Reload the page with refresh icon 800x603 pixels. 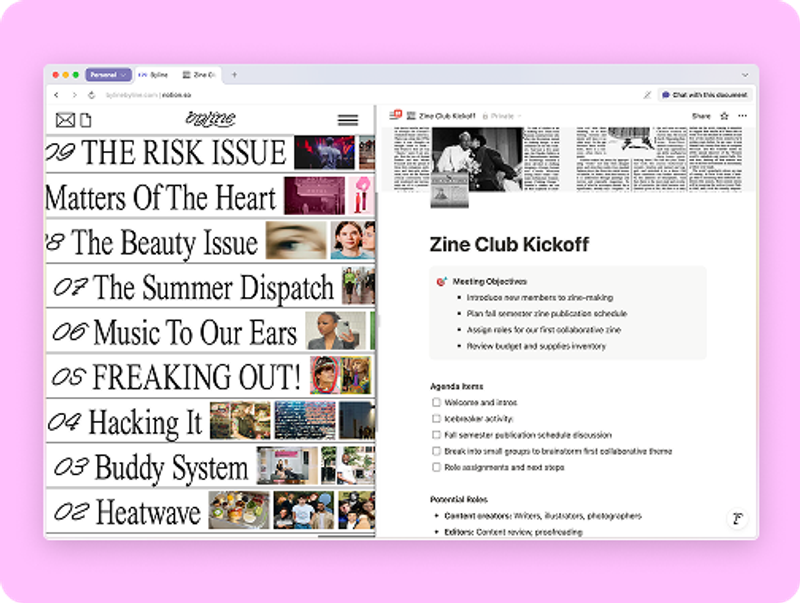[92, 95]
